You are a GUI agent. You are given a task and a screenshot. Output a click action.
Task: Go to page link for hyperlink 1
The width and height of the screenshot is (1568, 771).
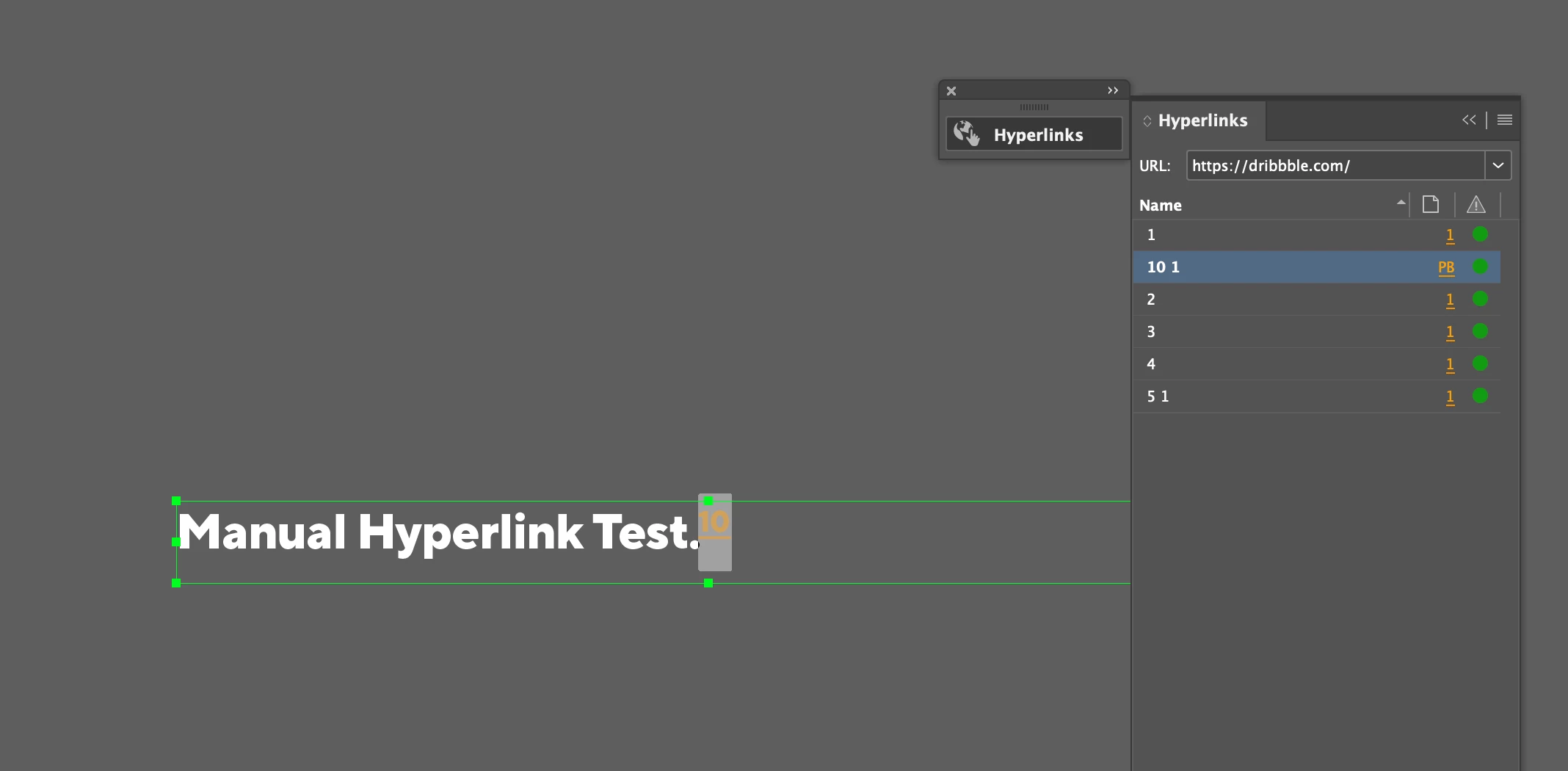(1450, 236)
